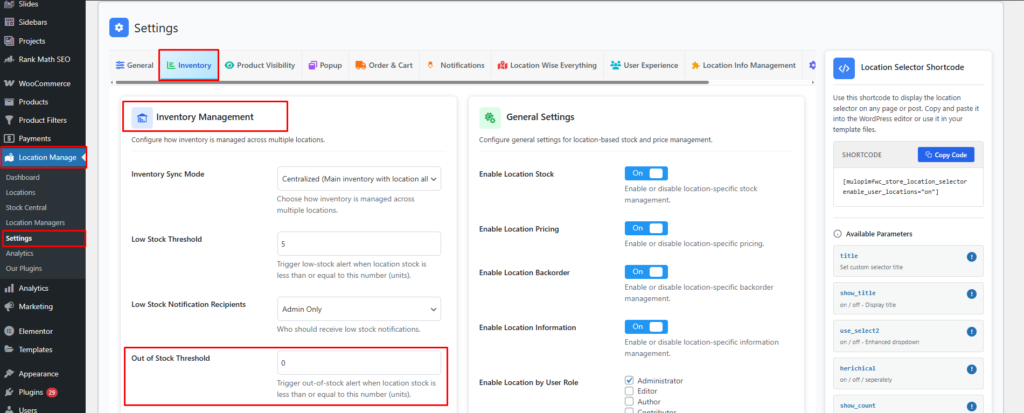Click info icon next to show_title parameter

click(971, 294)
